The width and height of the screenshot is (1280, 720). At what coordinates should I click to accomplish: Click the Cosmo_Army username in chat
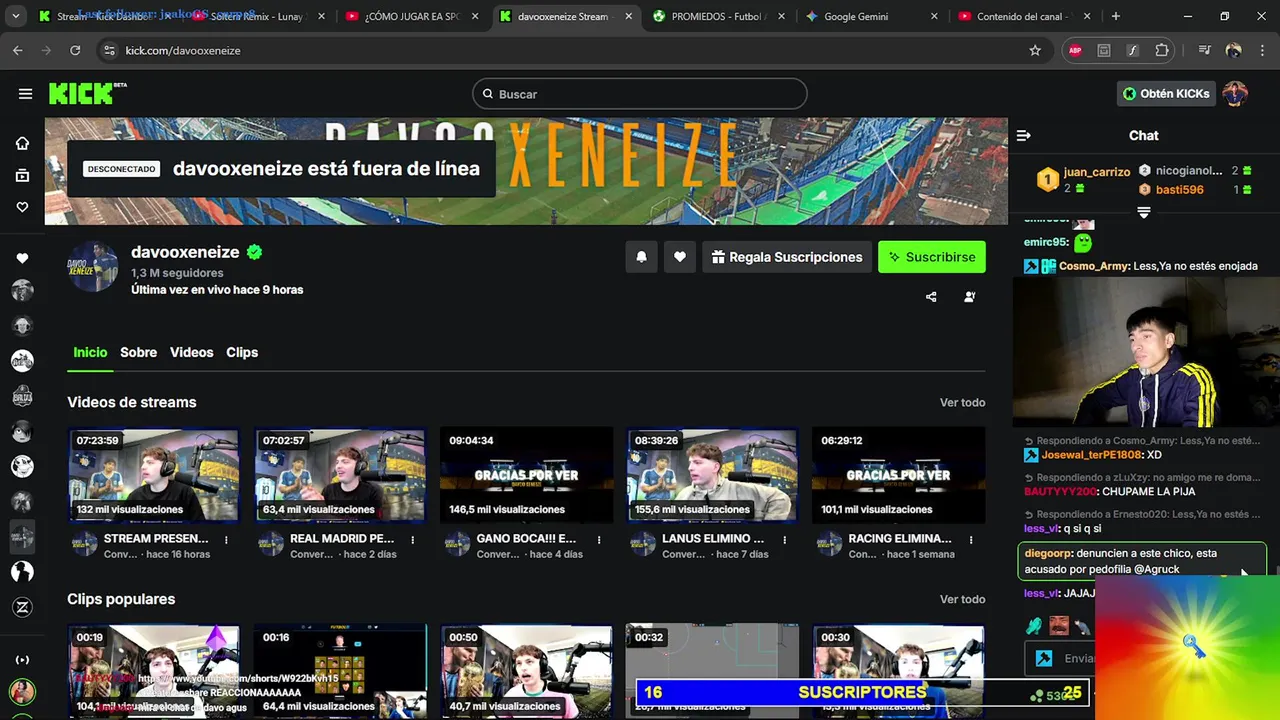[x=1095, y=266]
